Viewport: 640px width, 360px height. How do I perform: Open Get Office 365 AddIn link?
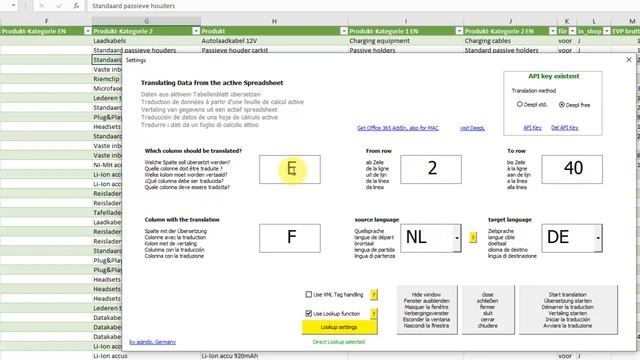pyautogui.click(x=398, y=128)
